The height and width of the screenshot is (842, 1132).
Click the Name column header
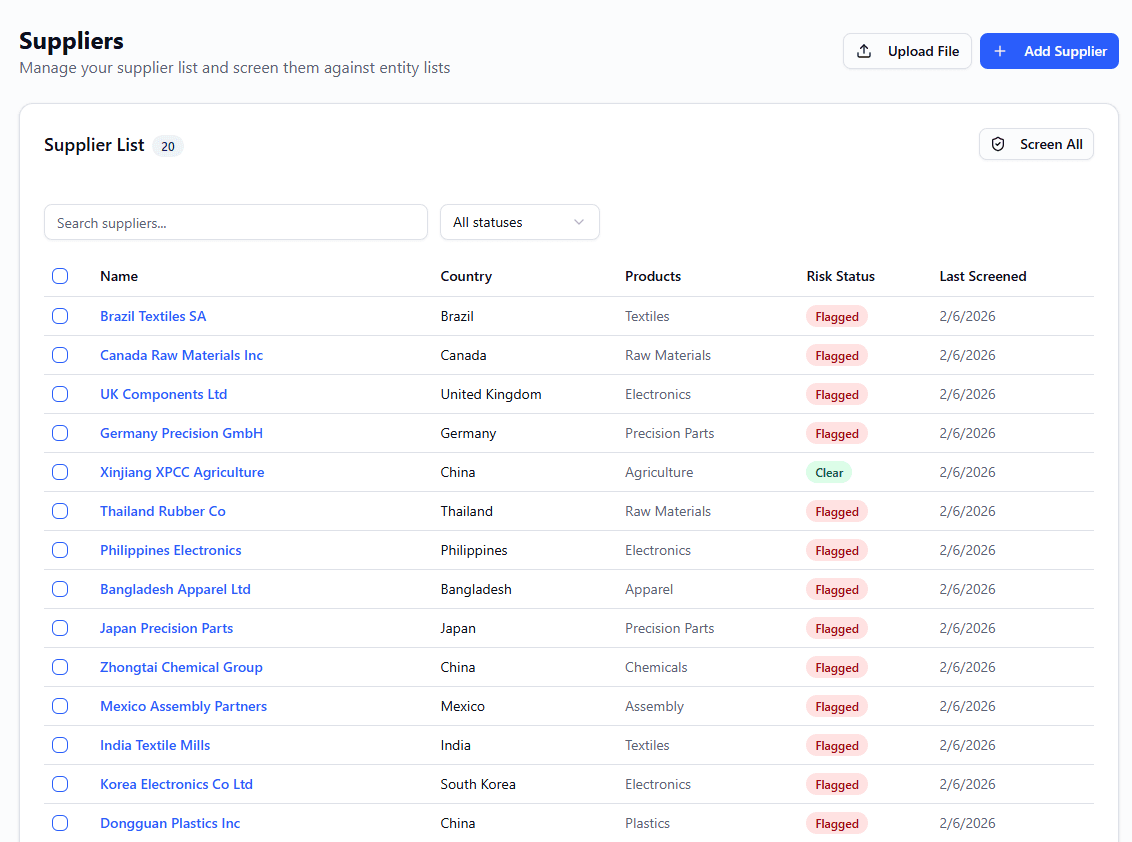point(119,276)
